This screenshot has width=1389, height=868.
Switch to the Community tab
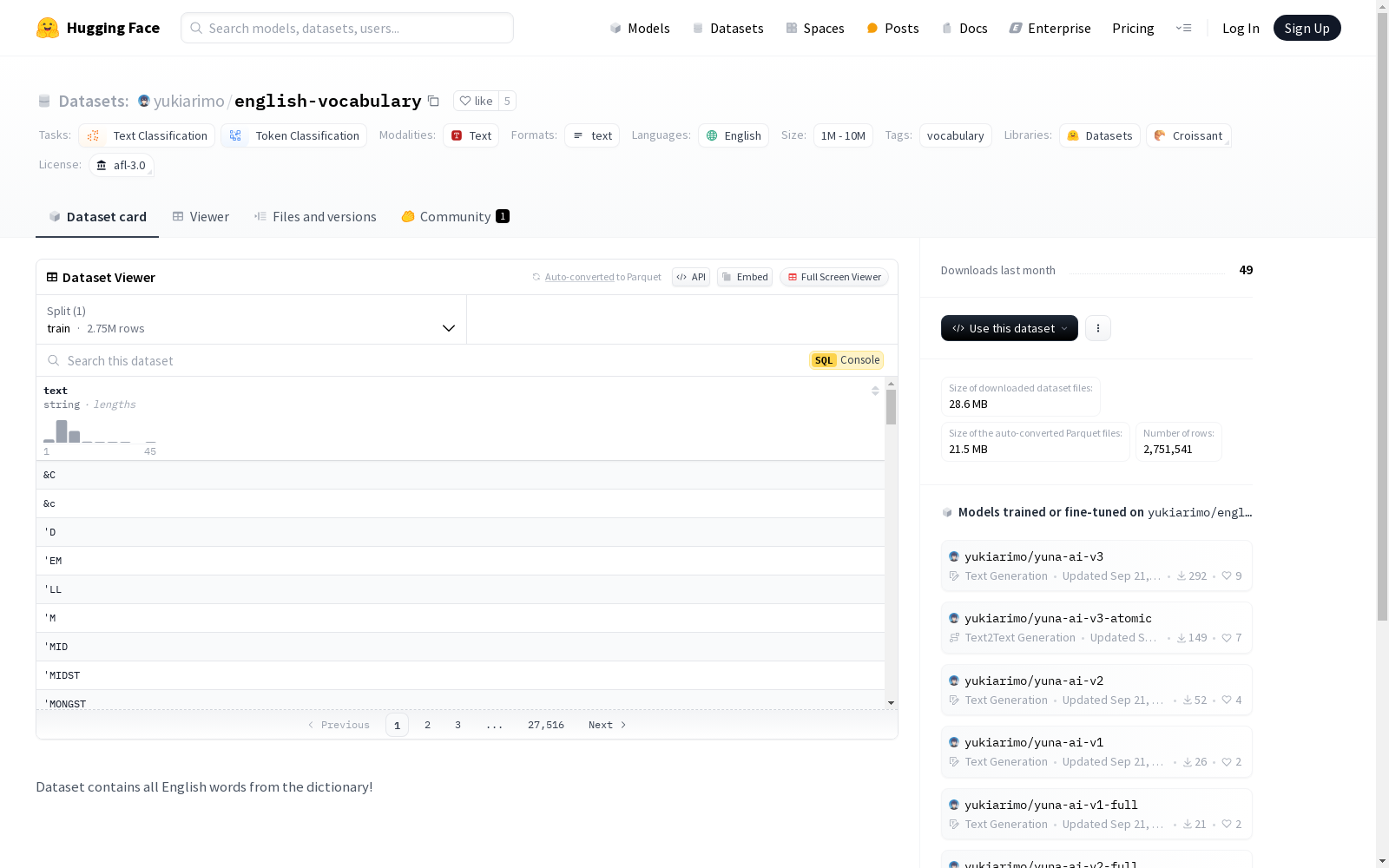point(455,217)
